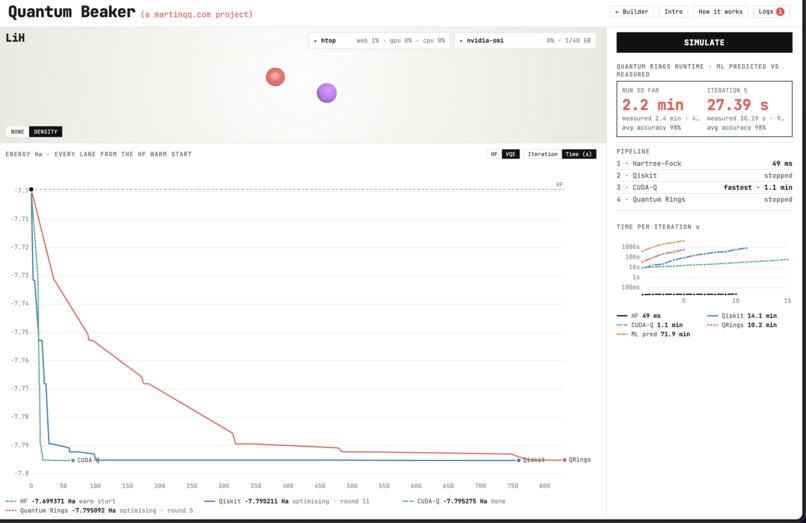806x523 pixels.
Task: Select NONE visualization mode
Action: [x=17, y=132]
